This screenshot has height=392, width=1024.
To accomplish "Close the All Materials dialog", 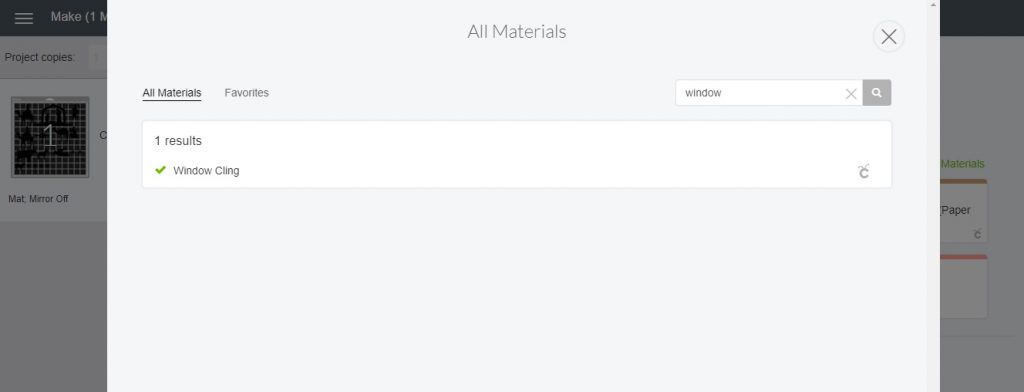I will point(888,37).
